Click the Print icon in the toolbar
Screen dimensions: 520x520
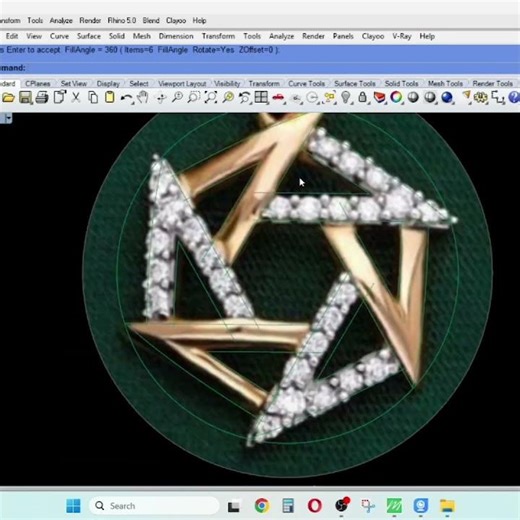point(42,98)
